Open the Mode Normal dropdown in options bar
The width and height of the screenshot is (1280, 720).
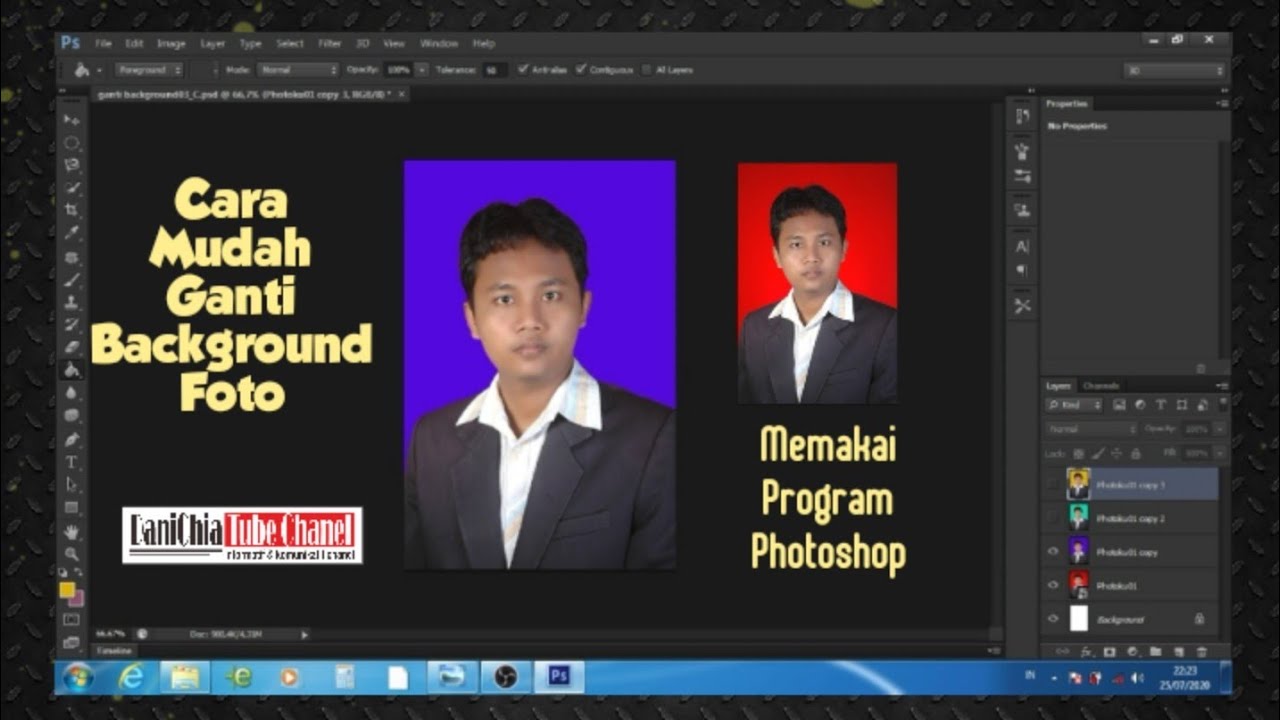pyautogui.click(x=297, y=70)
